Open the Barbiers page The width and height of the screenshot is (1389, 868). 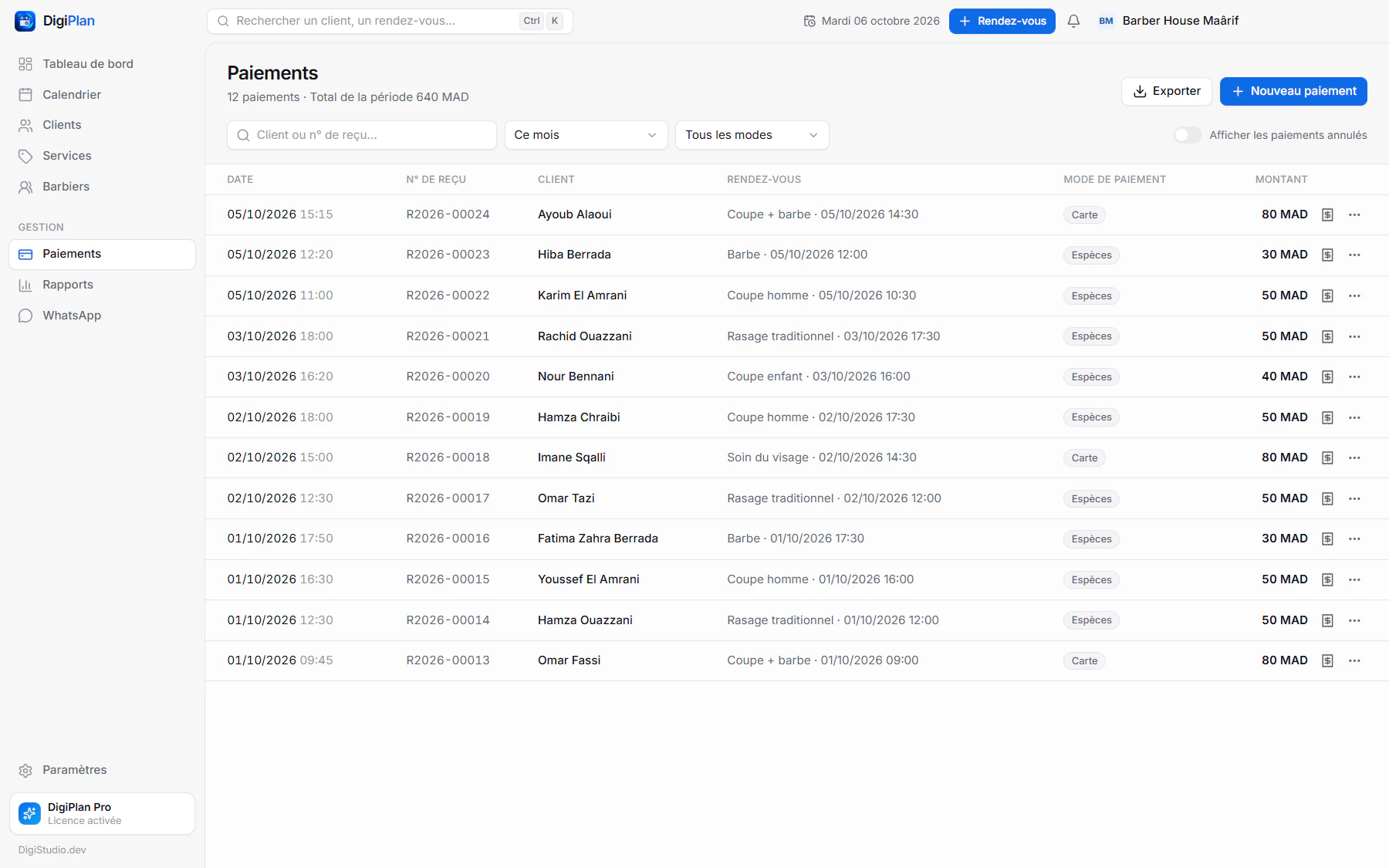tap(102, 187)
